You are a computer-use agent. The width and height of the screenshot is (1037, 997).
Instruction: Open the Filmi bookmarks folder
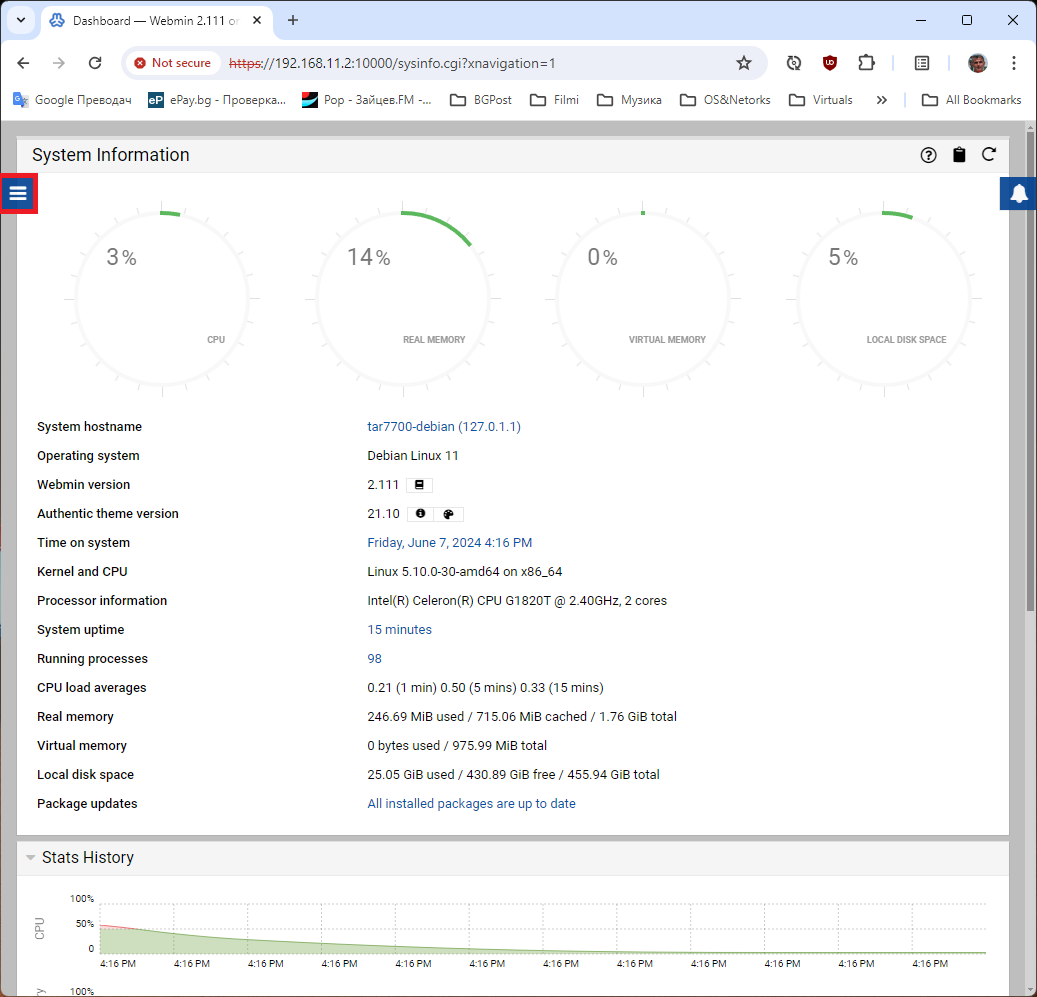(x=555, y=100)
